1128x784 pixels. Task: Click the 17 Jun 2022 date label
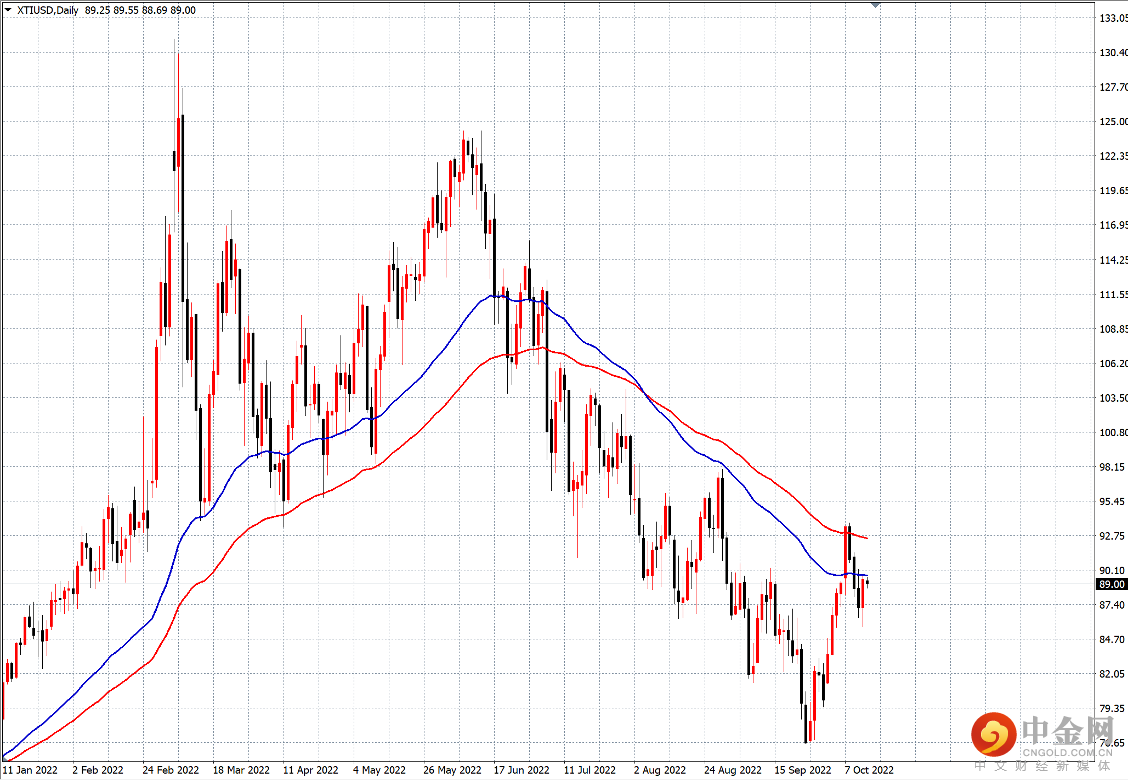522,770
